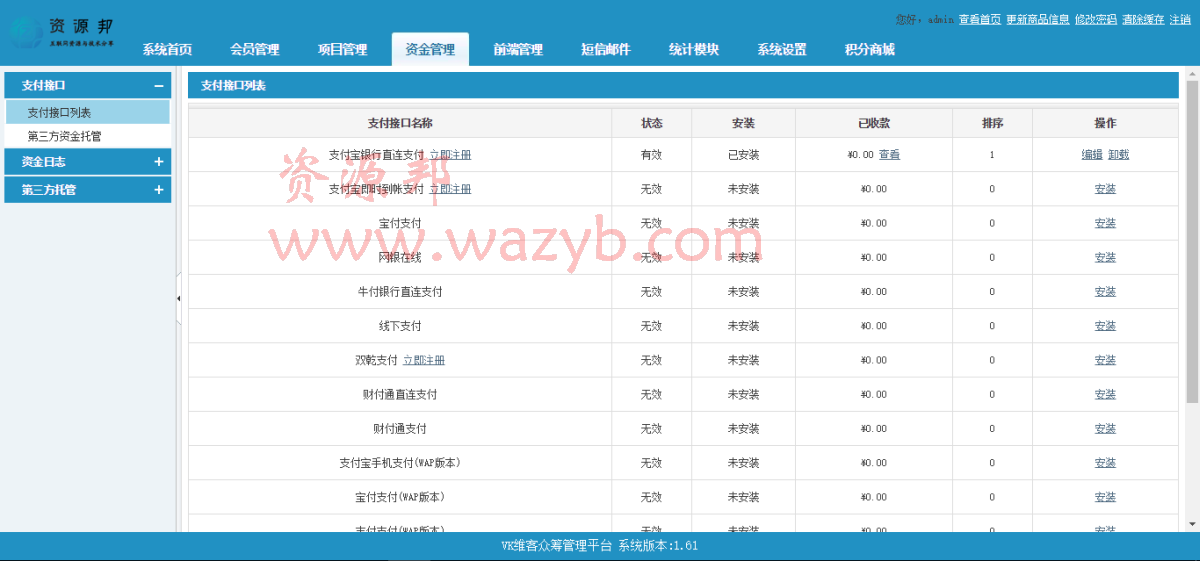Click the 排序 column header
1200x561 pixels.
tap(992, 123)
